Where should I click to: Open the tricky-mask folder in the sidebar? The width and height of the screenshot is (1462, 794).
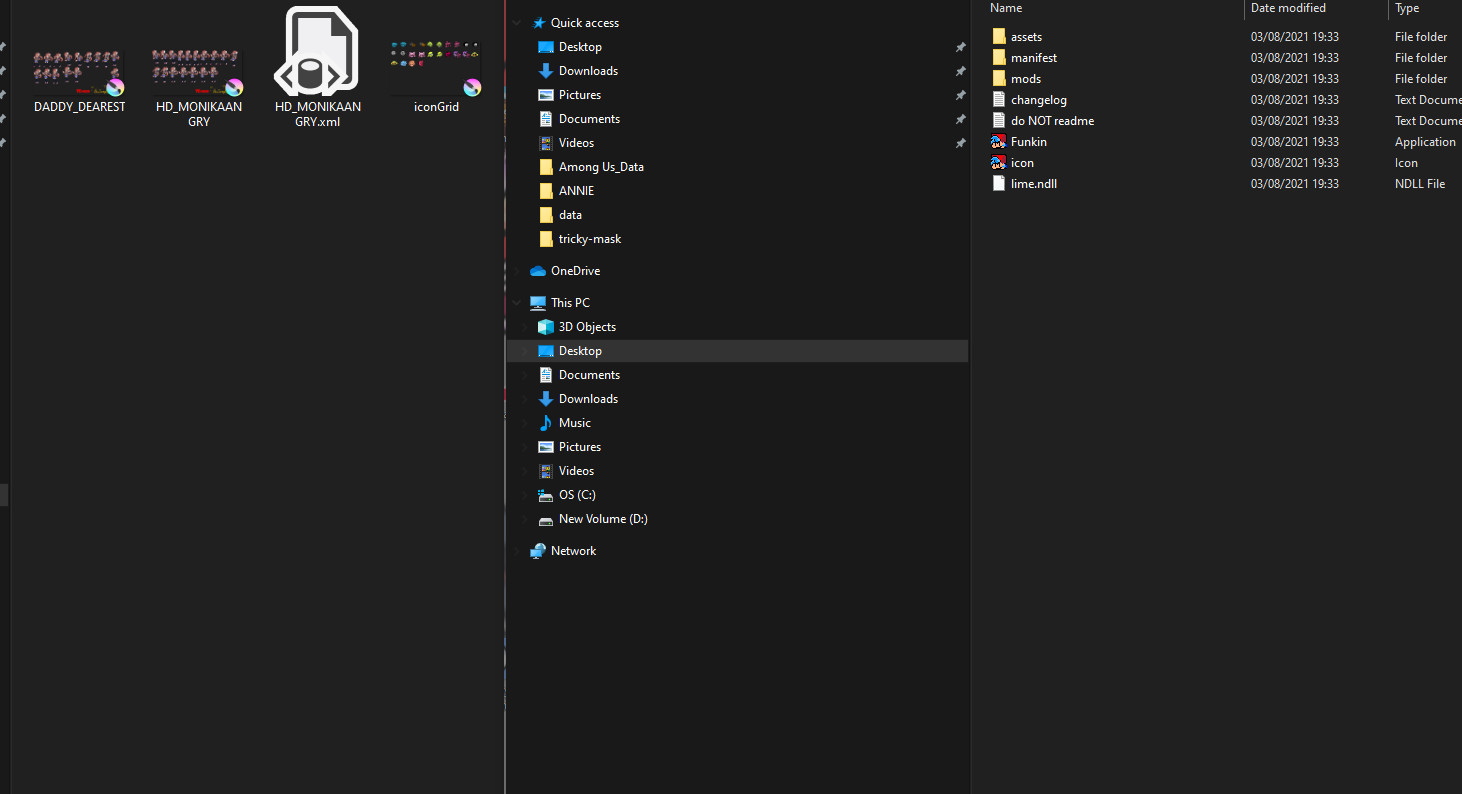[x=589, y=238]
